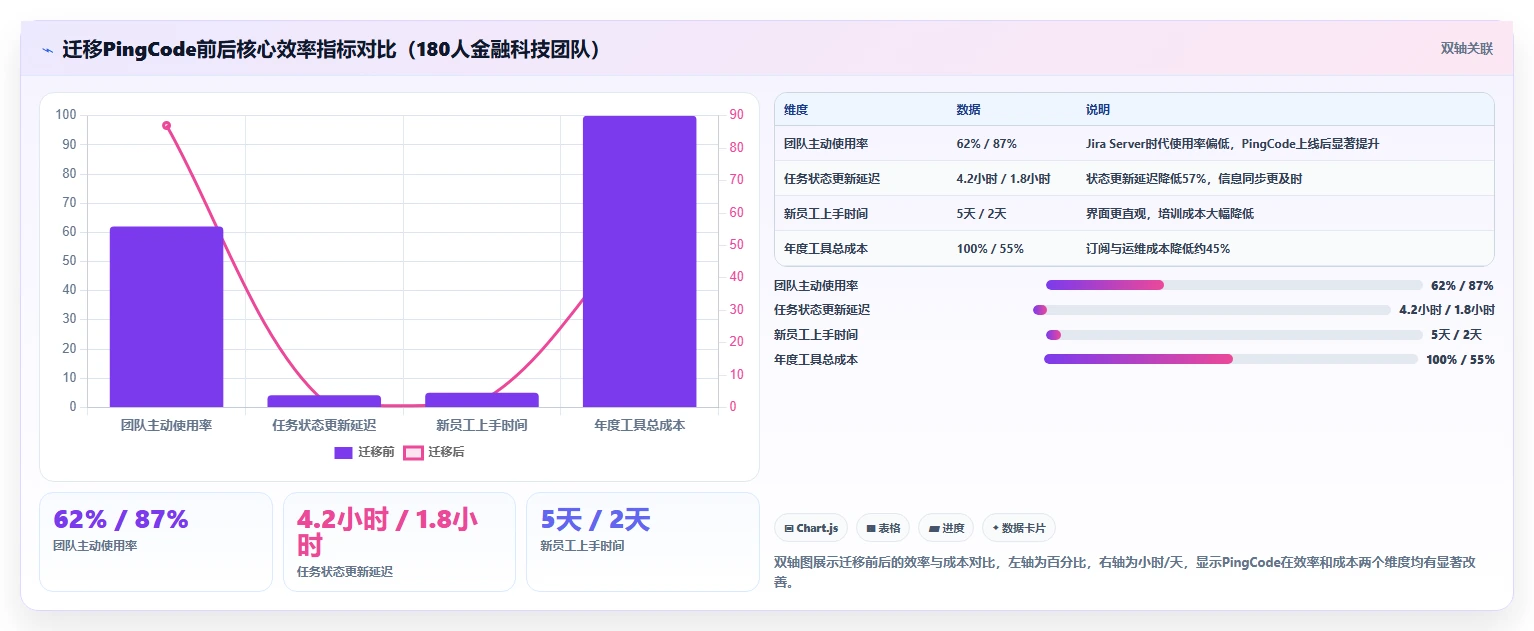Click the 双轴关联 label in the header
The height and width of the screenshot is (631, 1534).
click(x=1467, y=48)
